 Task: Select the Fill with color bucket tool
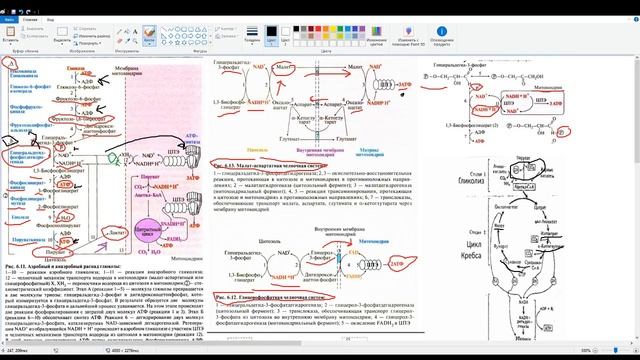coord(127,31)
